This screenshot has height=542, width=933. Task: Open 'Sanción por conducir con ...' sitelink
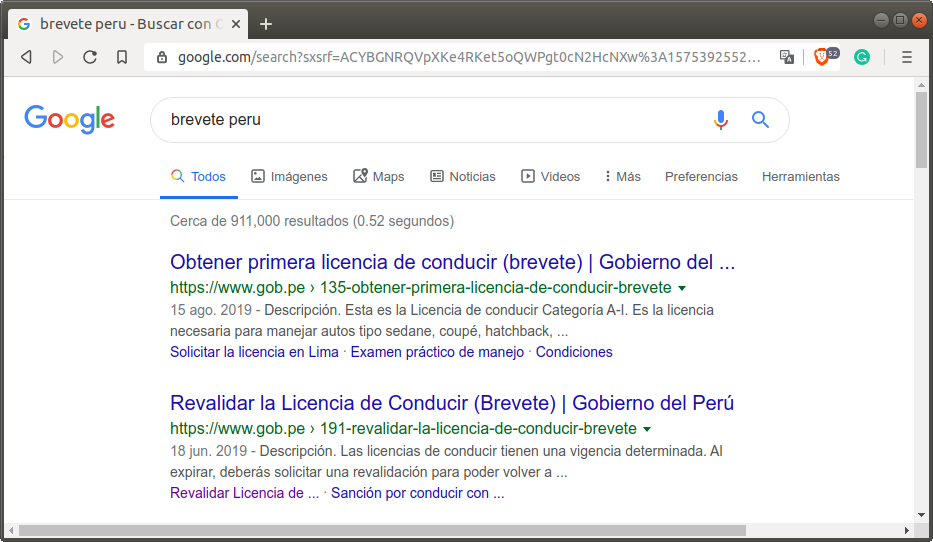pos(417,493)
